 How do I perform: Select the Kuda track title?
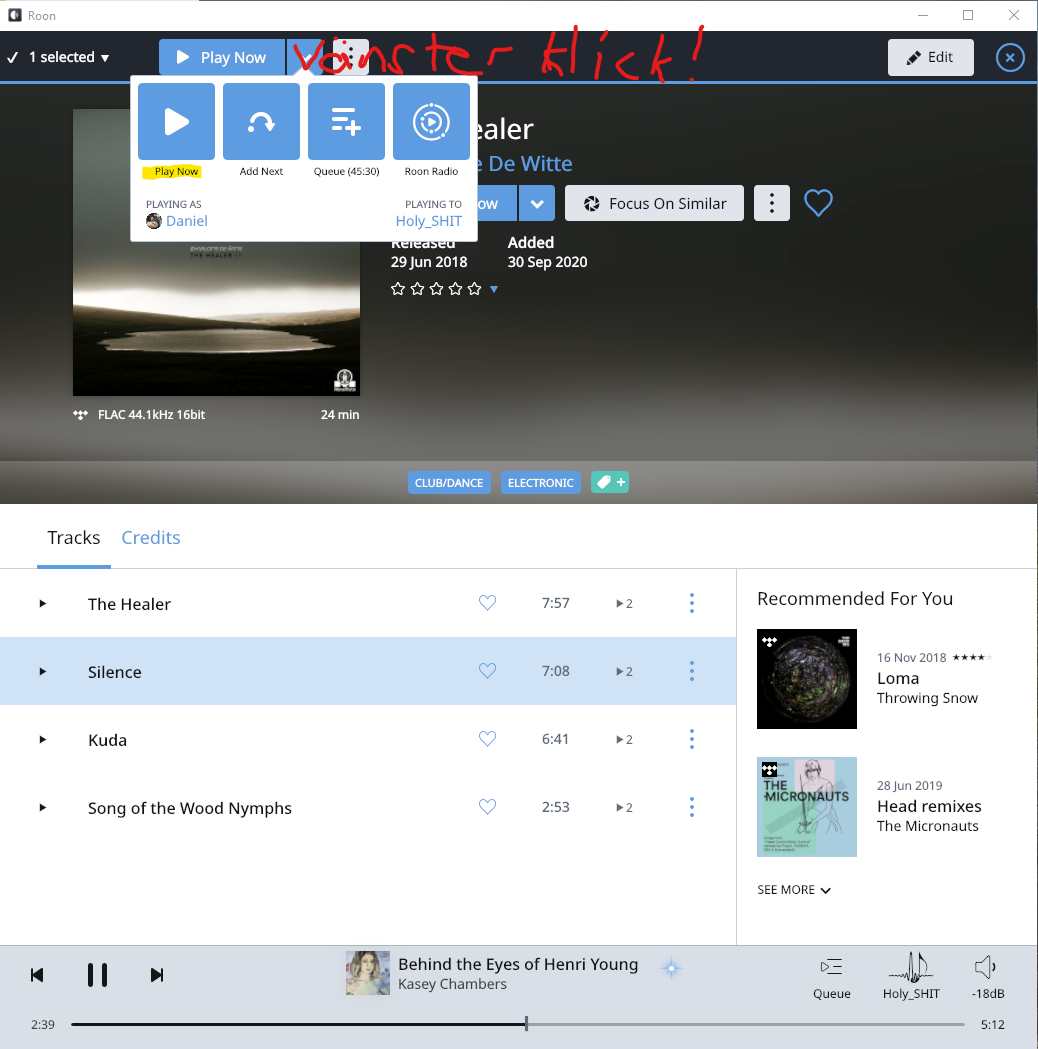(108, 740)
